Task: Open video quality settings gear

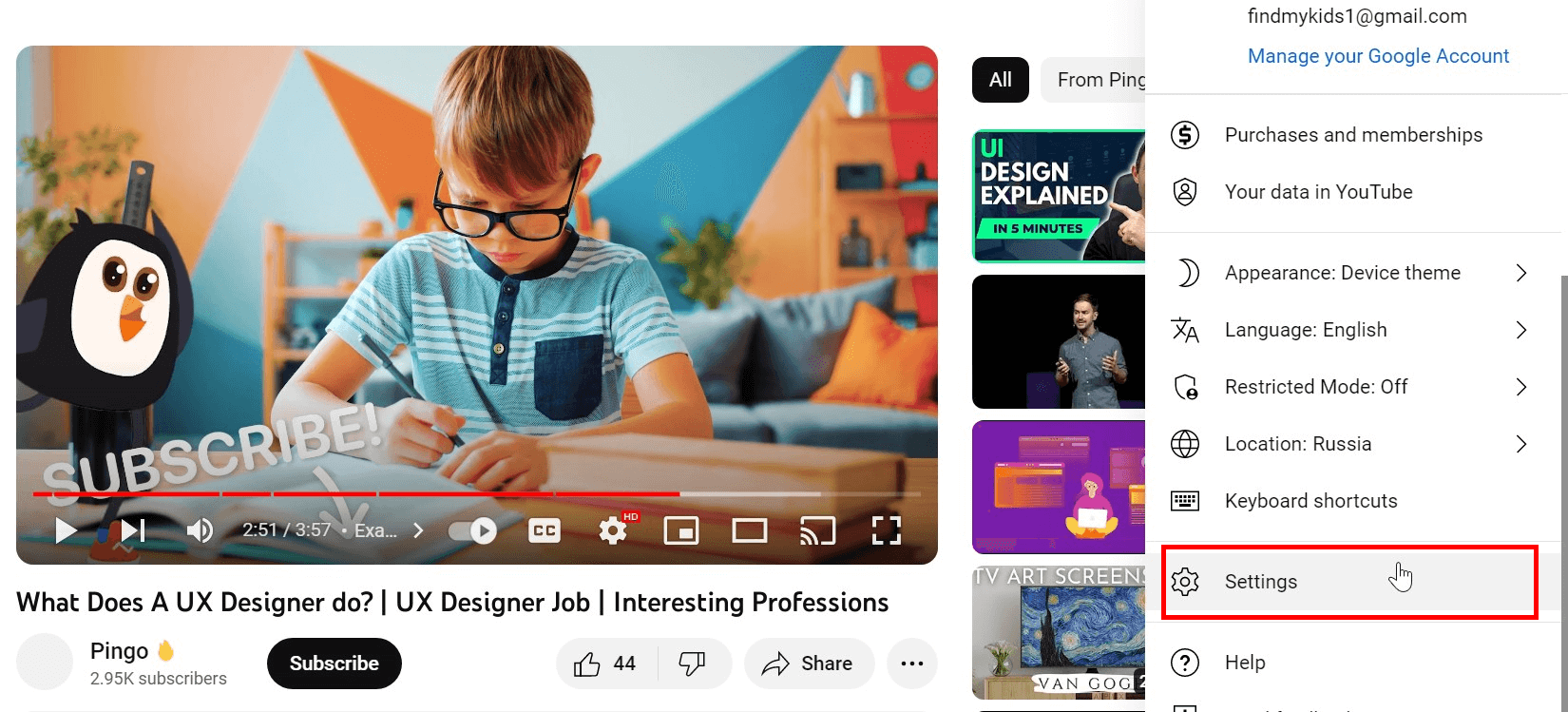Action: [613, 530]
